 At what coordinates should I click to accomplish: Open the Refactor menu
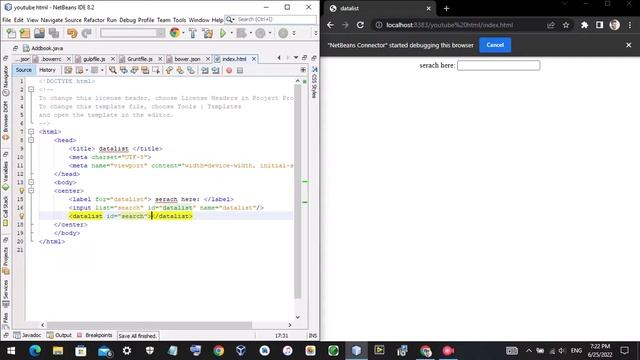coord(94,20)
